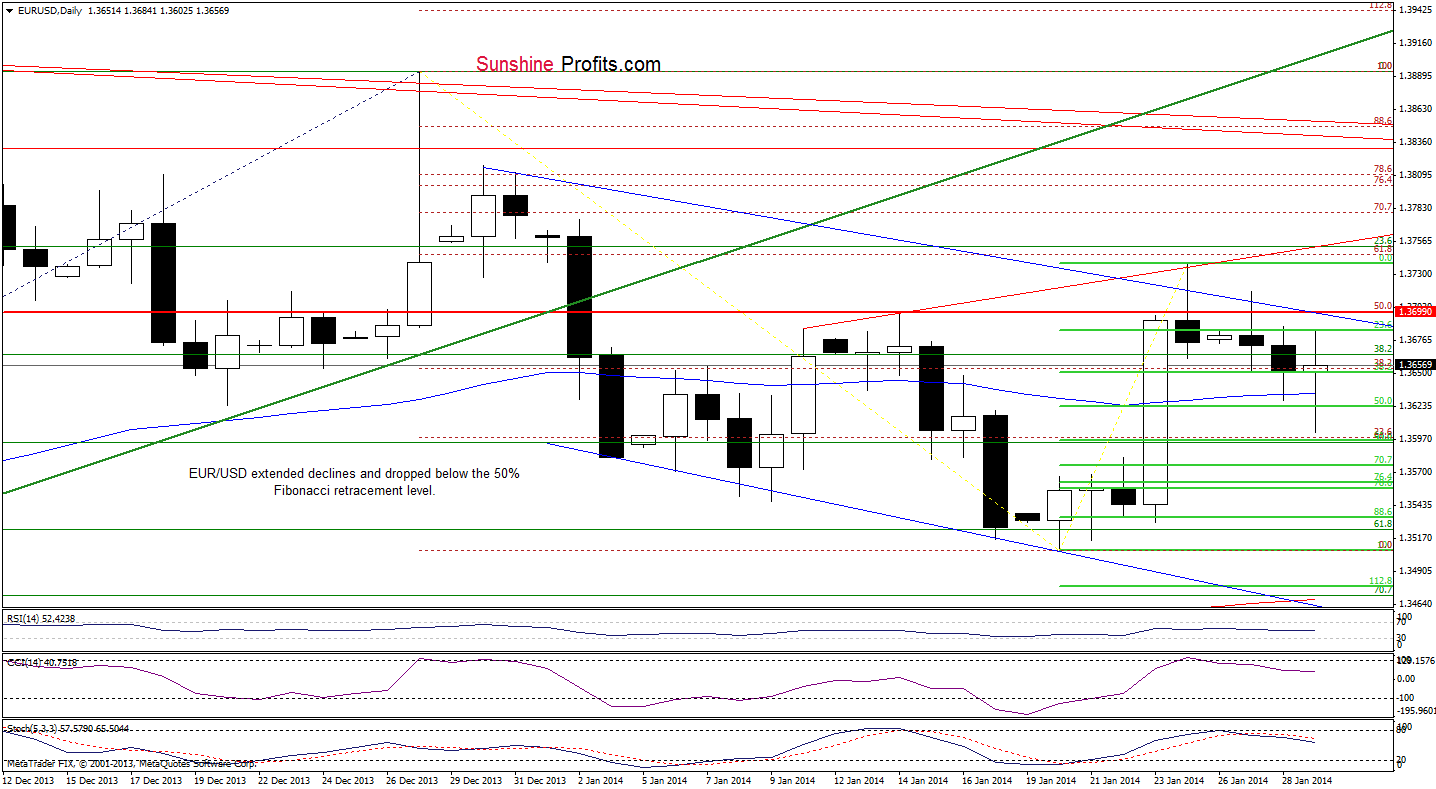This screenshot has height=789, width=1436.
Task: Click the 26 Dec 2013 date label
Action: point(411,780)
